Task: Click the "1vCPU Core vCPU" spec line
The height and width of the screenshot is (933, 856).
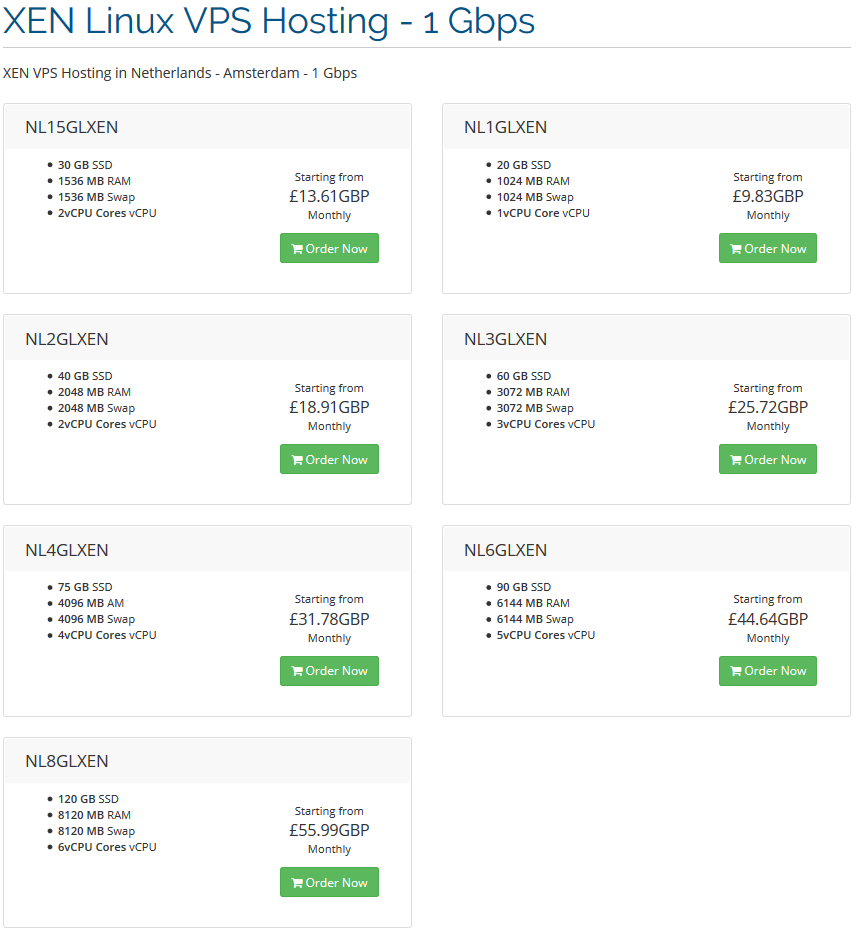Action: (543, 213)
